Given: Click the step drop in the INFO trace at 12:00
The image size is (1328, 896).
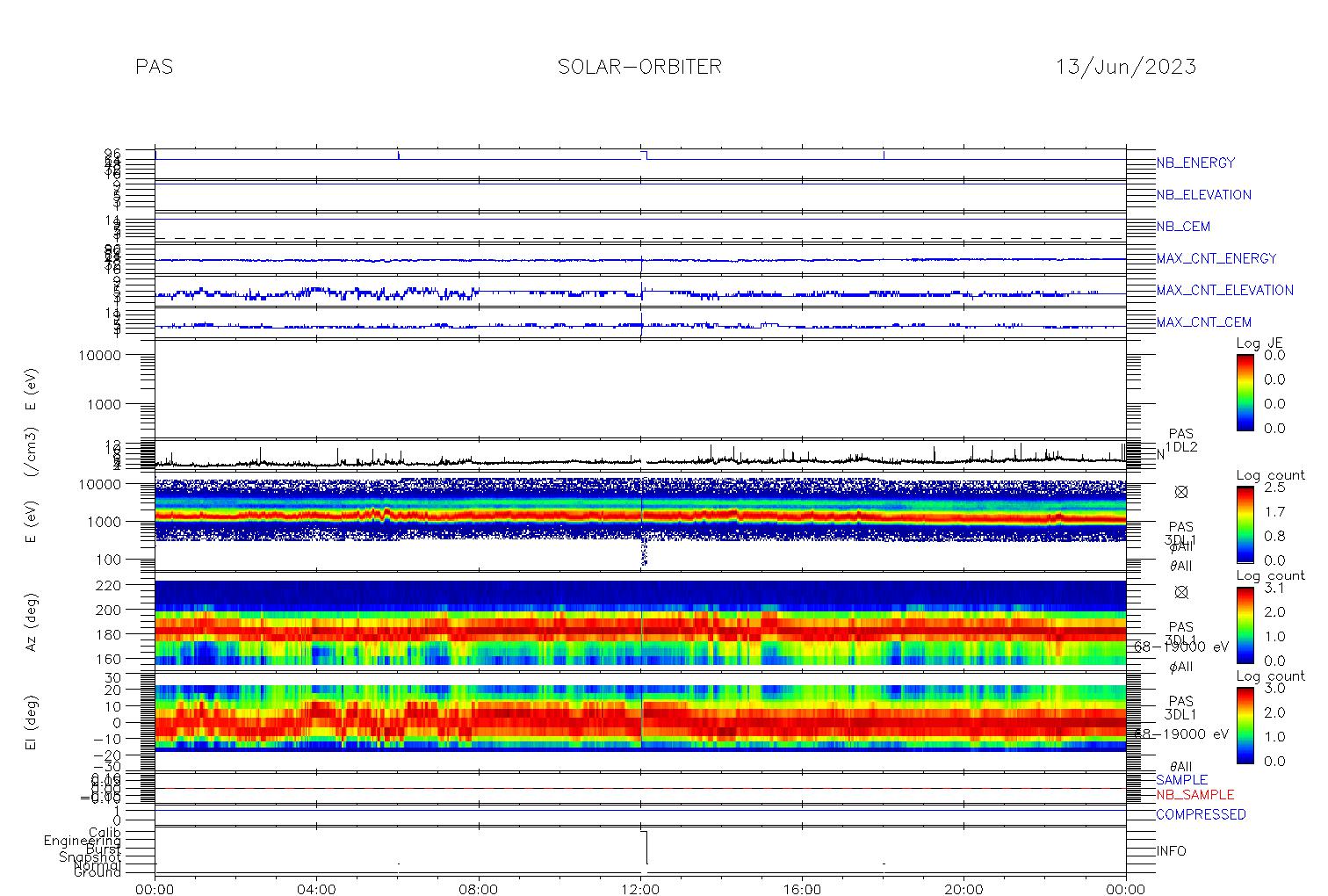Looking at the screenshot, I should pyautogui.click(x=646, y=847).
